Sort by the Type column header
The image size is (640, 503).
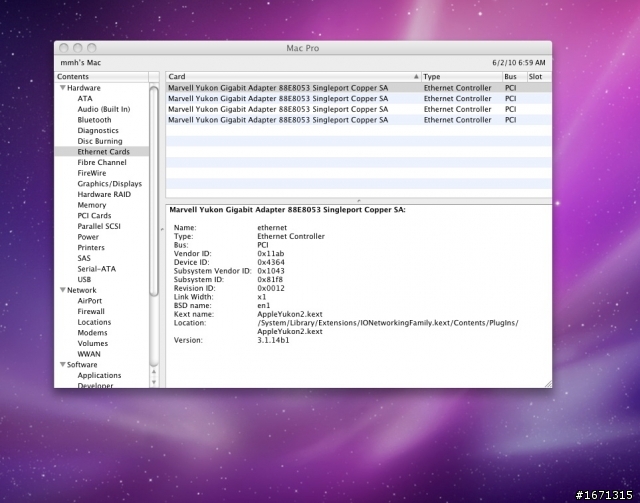(462, 76)
